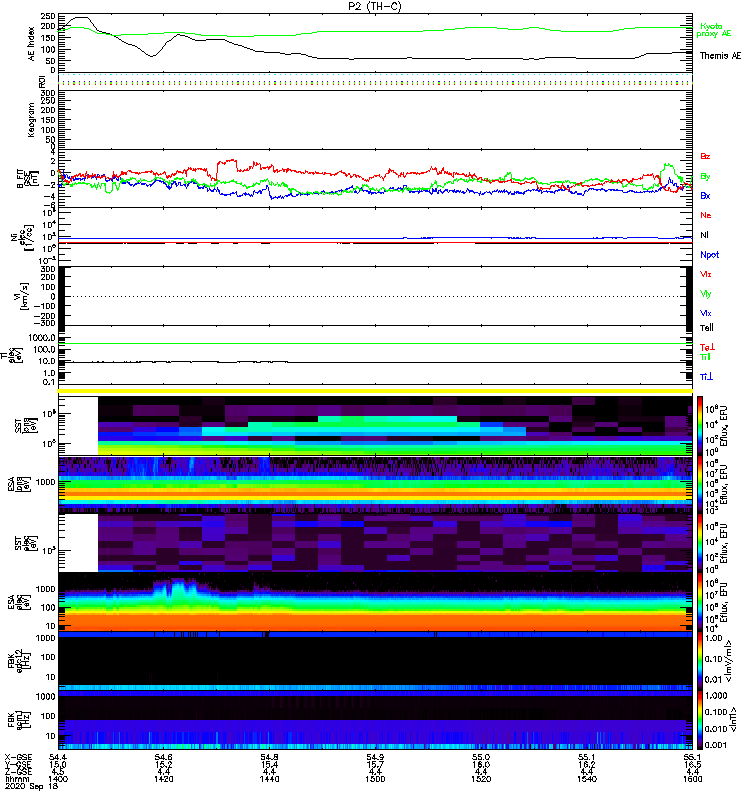Click the "1500" time tick label
Image resolution: width=750 pixels, height=800 pixels.
375,779
